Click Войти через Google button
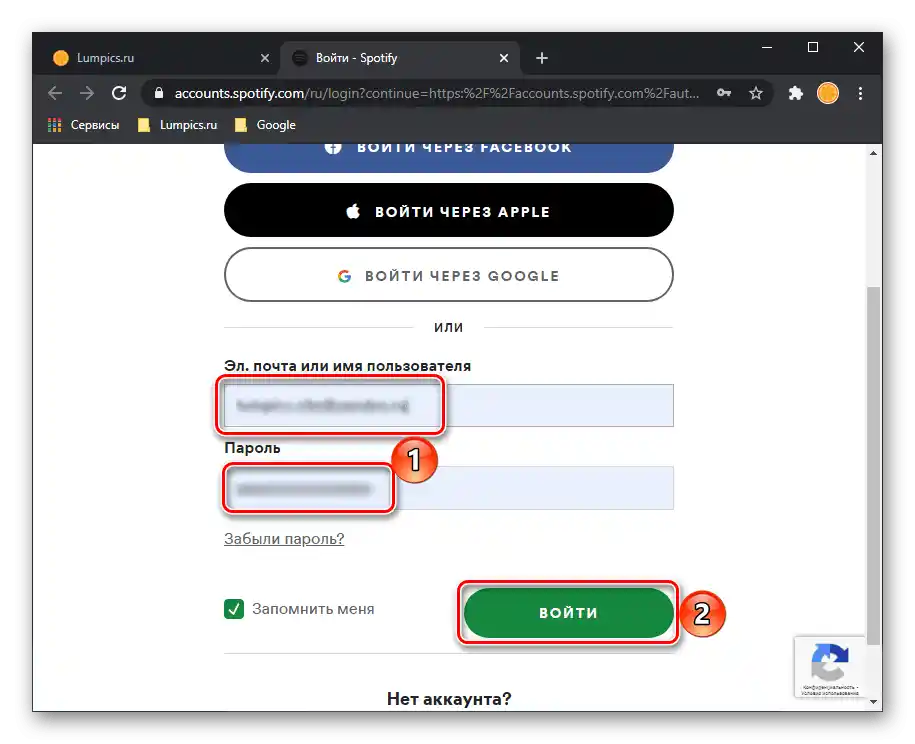The height and width of the screenshot is (744, 915). point(449,275)
